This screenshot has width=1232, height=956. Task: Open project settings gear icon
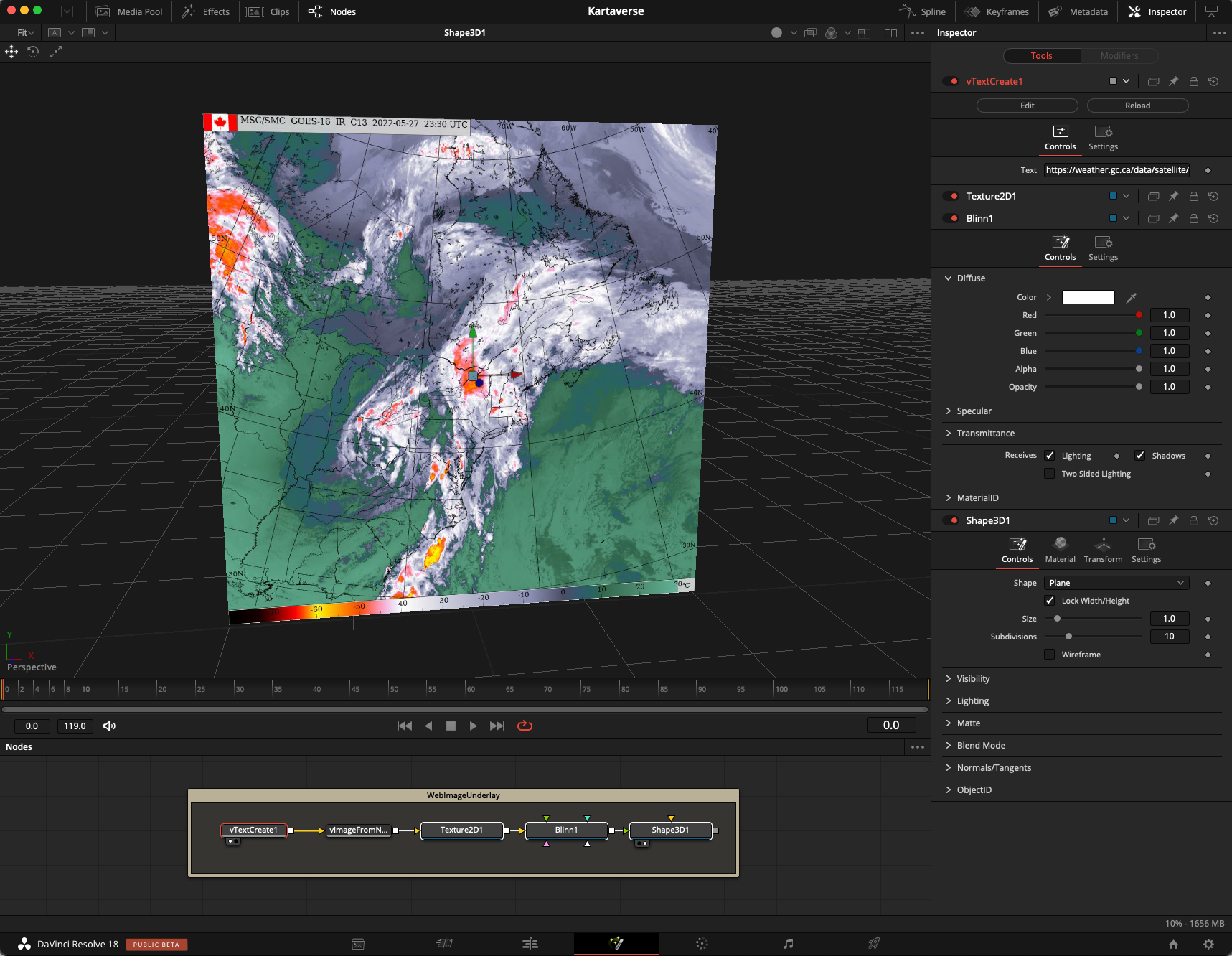coord(1208,944)
